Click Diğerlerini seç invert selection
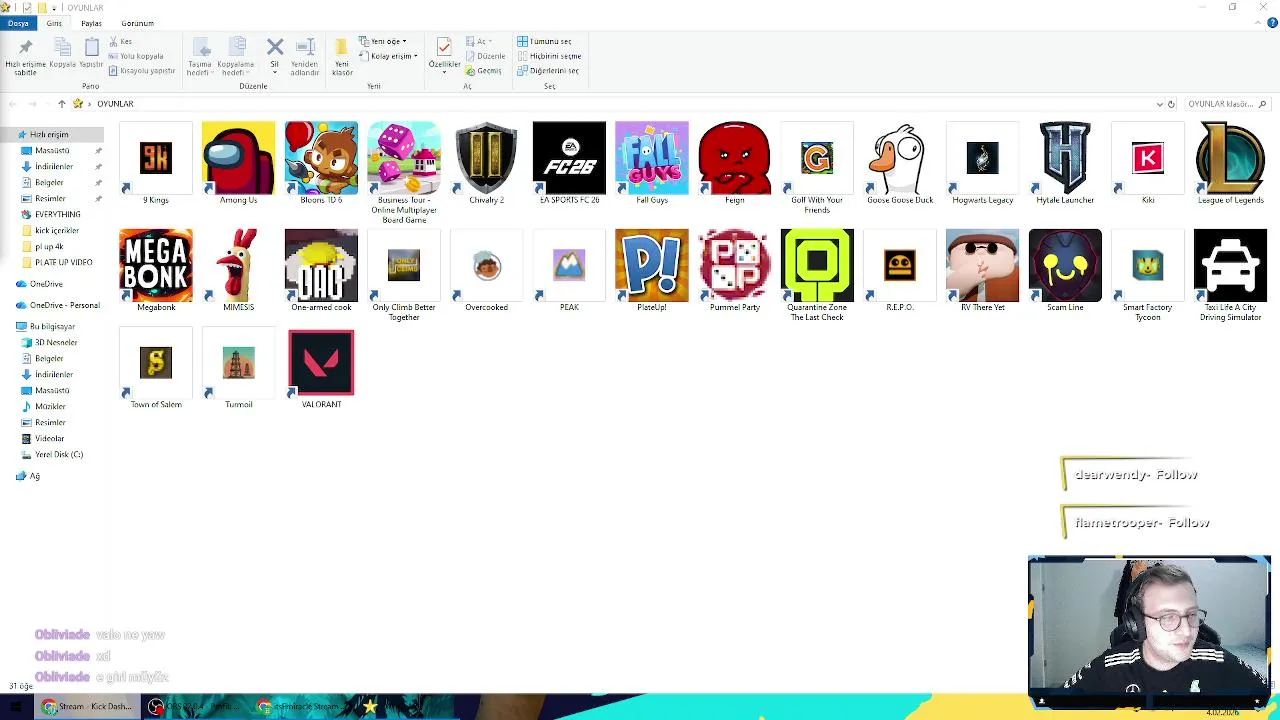This screenshot has height=720, width=1280. click(x=548, y=71)
